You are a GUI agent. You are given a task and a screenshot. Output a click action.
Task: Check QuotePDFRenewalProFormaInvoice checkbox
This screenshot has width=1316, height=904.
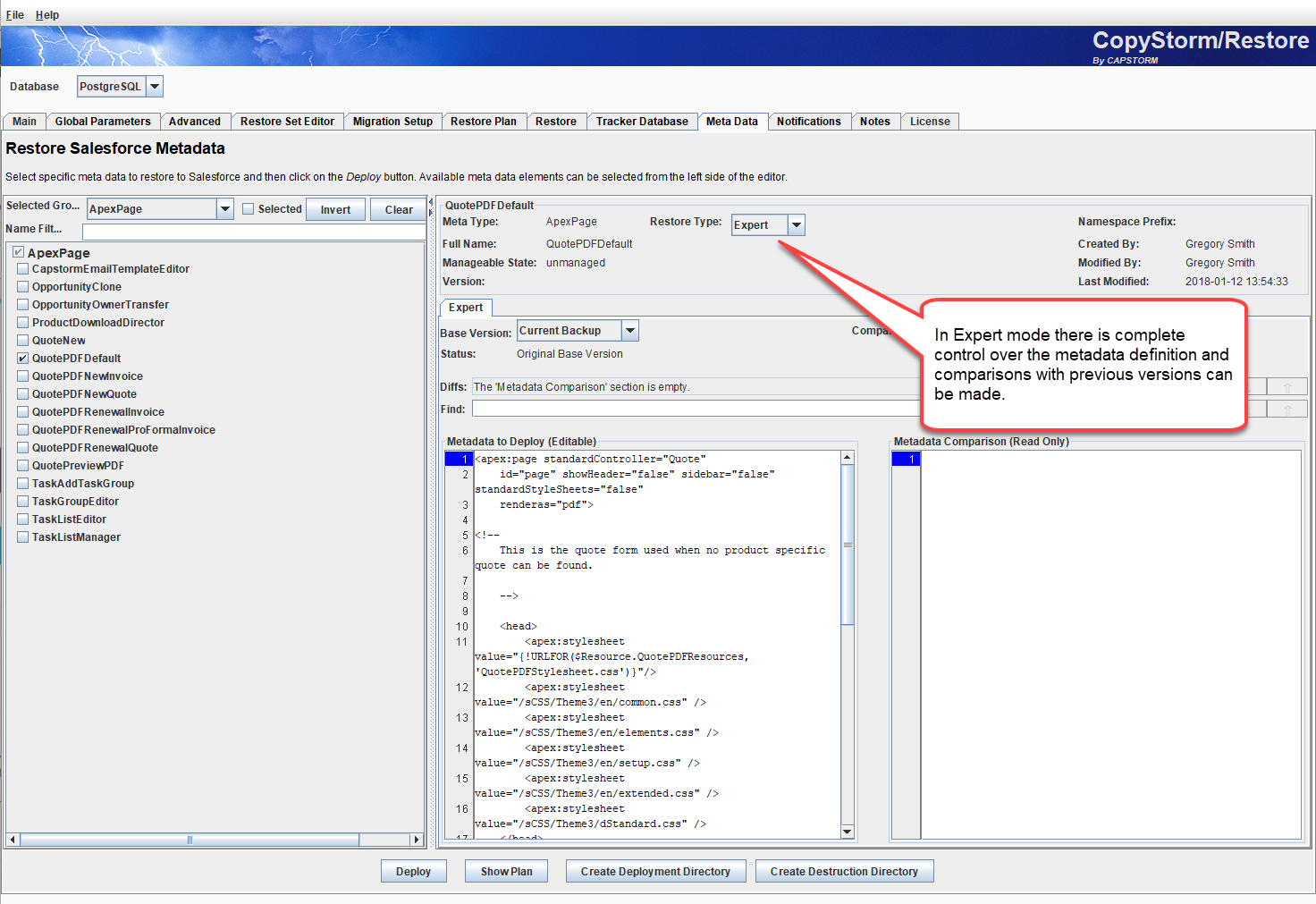(23, 430)
